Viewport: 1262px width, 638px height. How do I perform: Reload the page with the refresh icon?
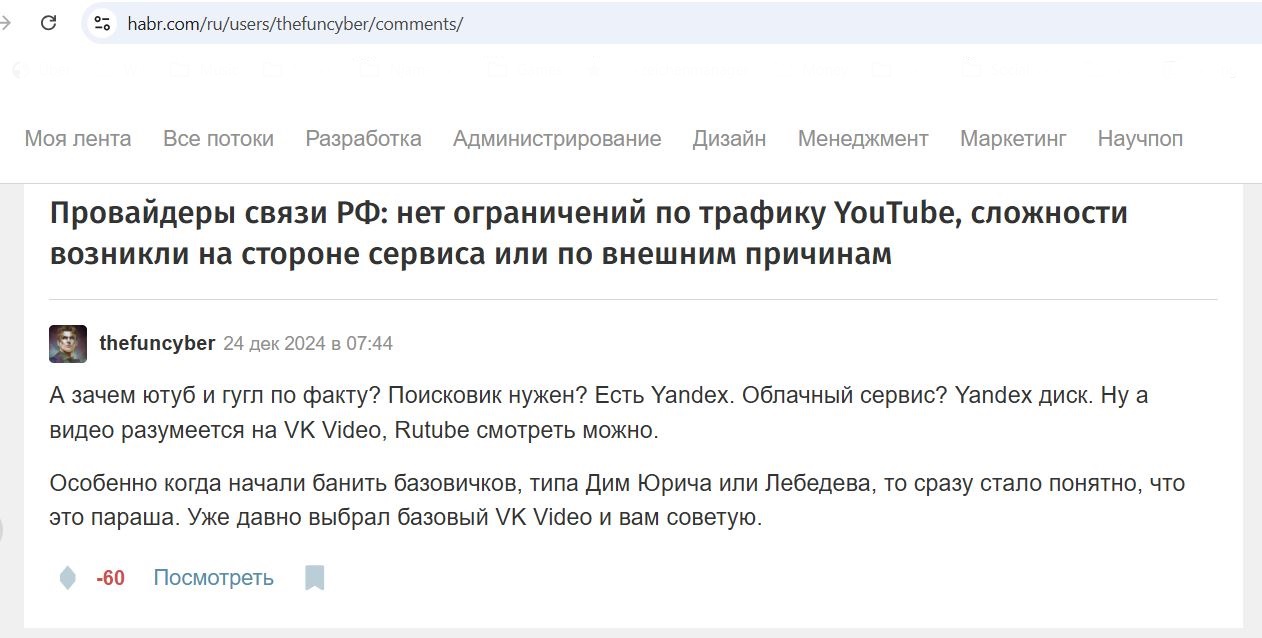(x=48, y=22)
